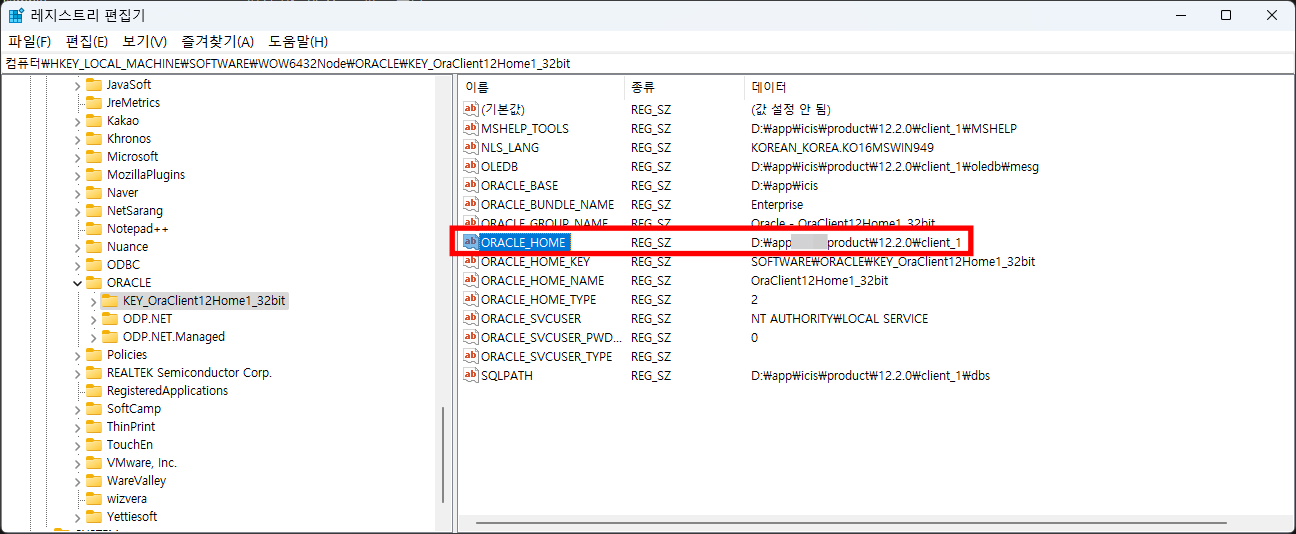Select the RegisteredApplications folder icon
1296x534 pixels.
[94, 391]
